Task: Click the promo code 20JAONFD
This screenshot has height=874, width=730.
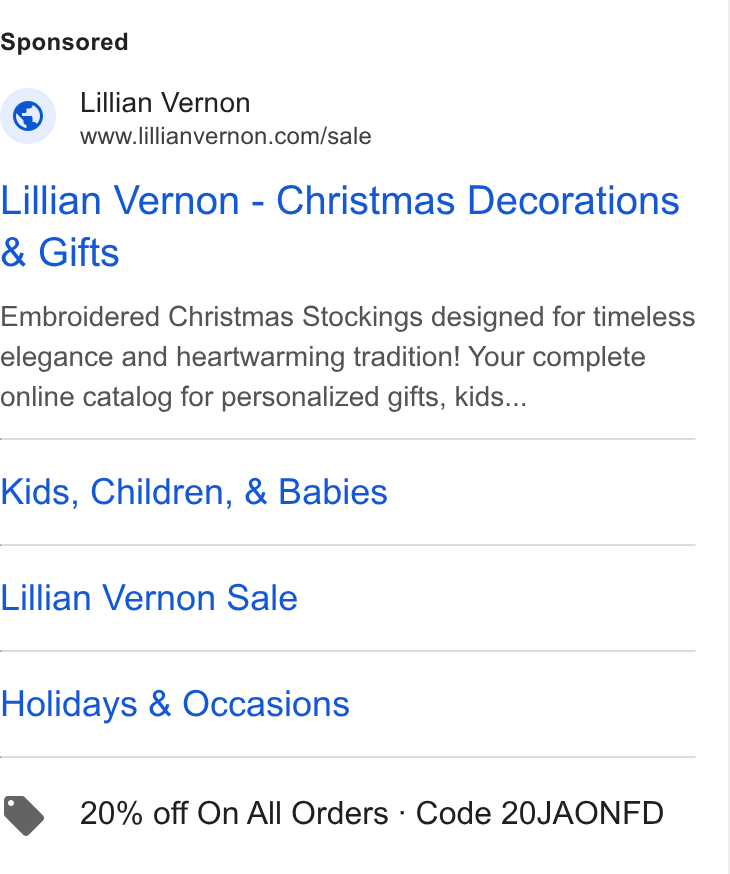Action: click(582, 813)
